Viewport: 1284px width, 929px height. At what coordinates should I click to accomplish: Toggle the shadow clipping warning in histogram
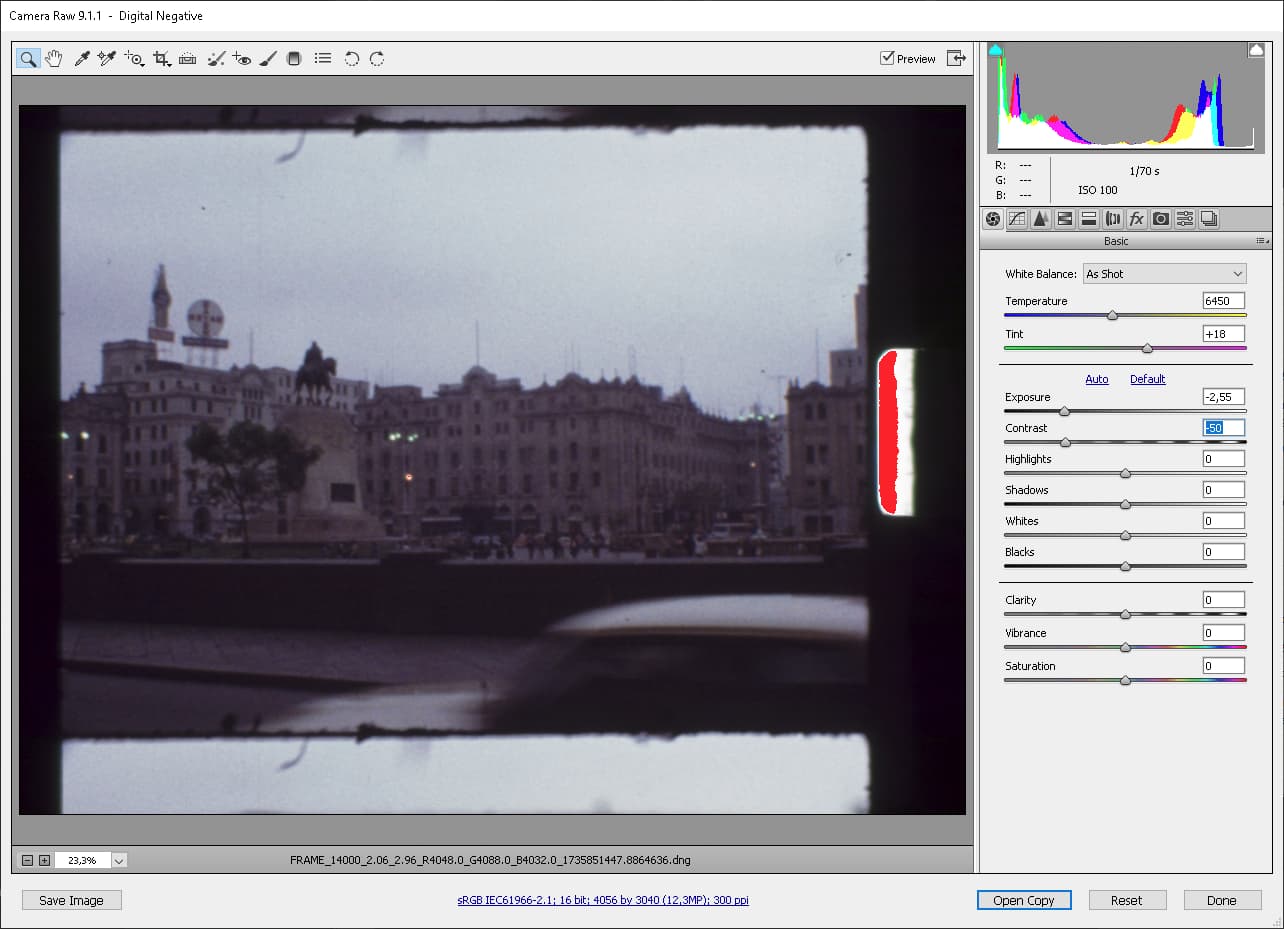[x=995, y=50]
